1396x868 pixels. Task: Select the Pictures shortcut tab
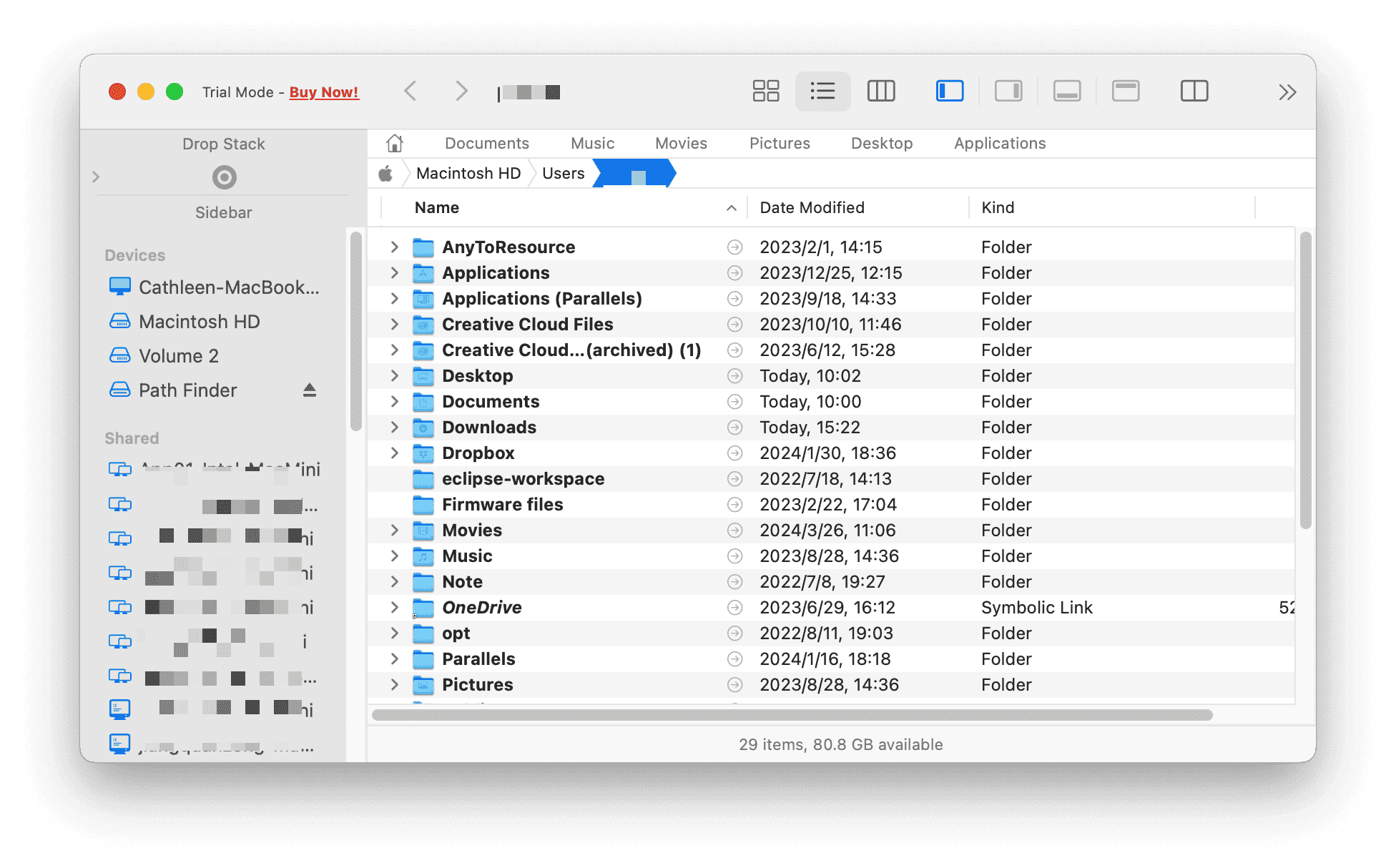click(x=779, y=143)
